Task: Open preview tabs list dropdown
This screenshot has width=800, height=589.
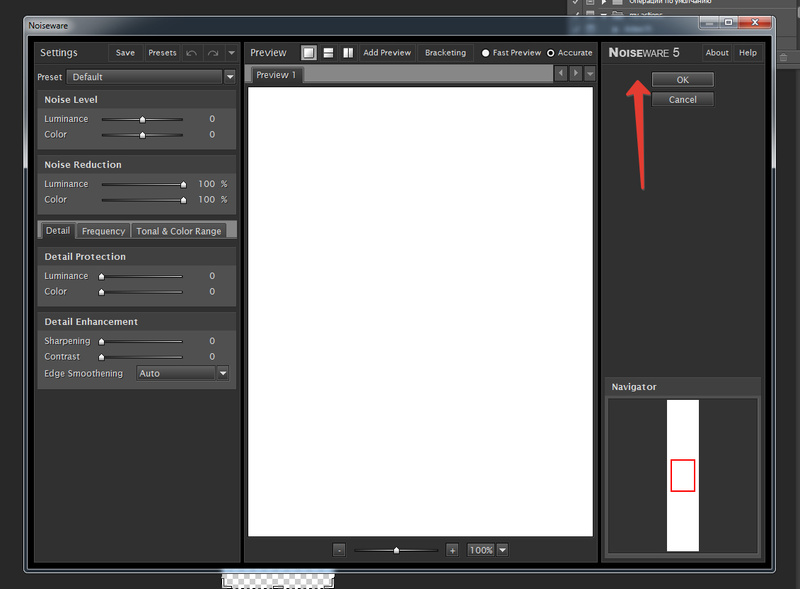Action: [590, 73]
